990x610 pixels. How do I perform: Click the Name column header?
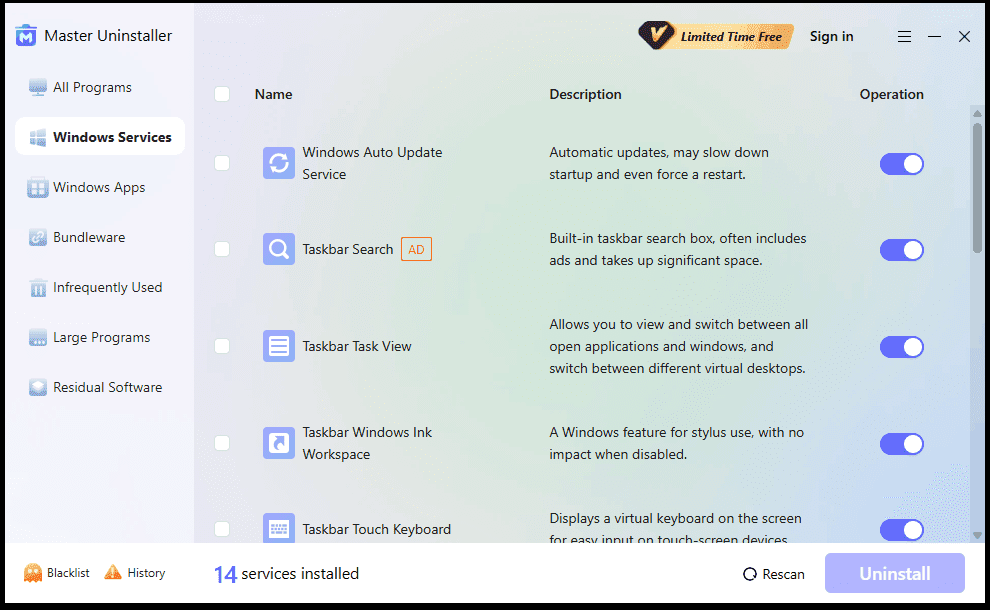coord(273,94)
